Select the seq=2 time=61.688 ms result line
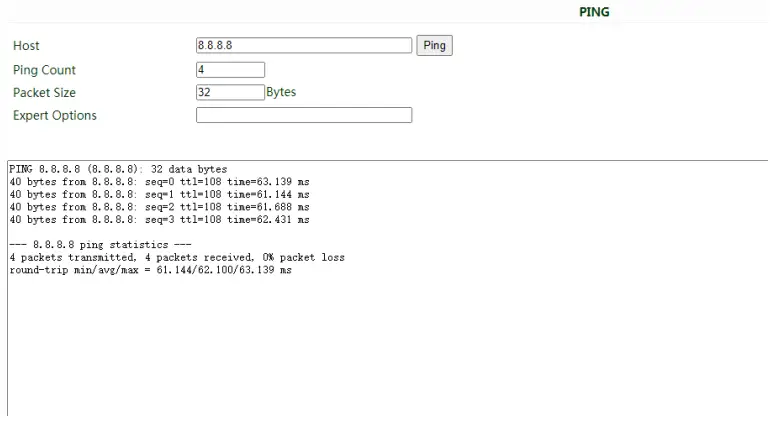This screenshot has width=780, height=423. click(159, 207)
